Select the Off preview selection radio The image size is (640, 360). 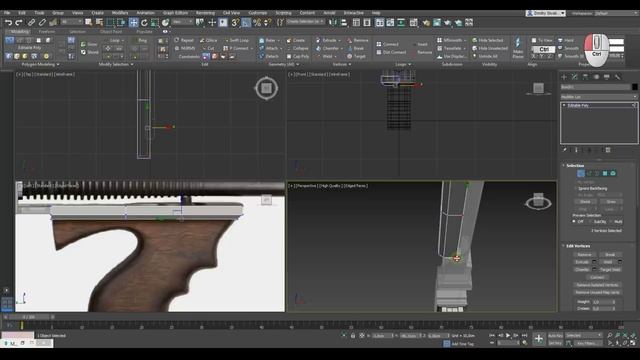coord(574,222)
